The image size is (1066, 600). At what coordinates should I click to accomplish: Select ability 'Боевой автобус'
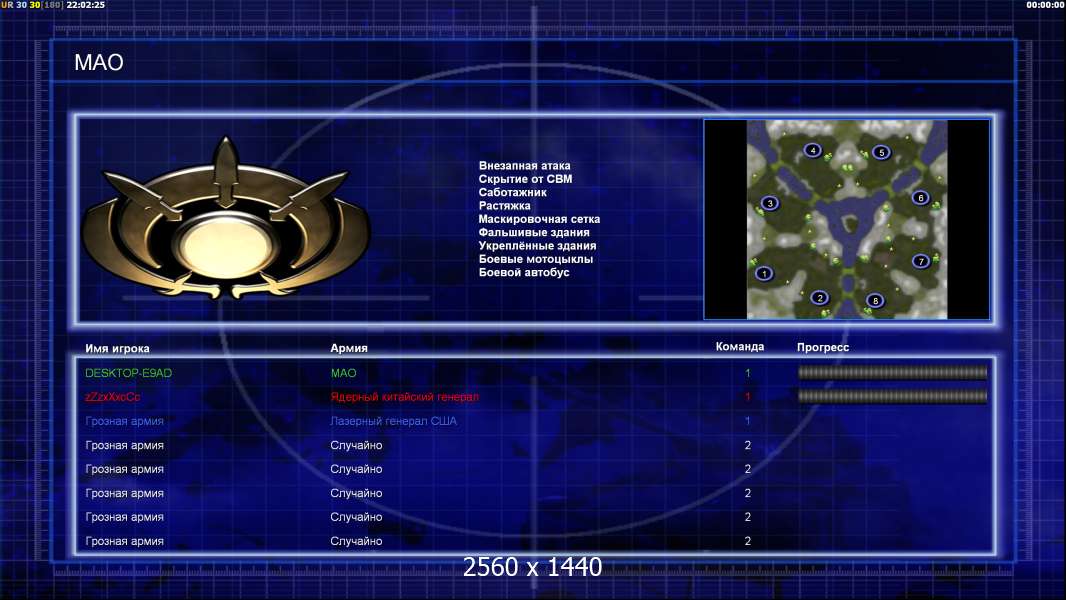[523, 272]
